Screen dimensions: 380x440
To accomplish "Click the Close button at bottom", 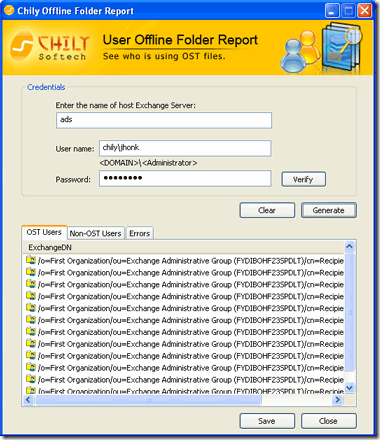I will click(329, 421).
